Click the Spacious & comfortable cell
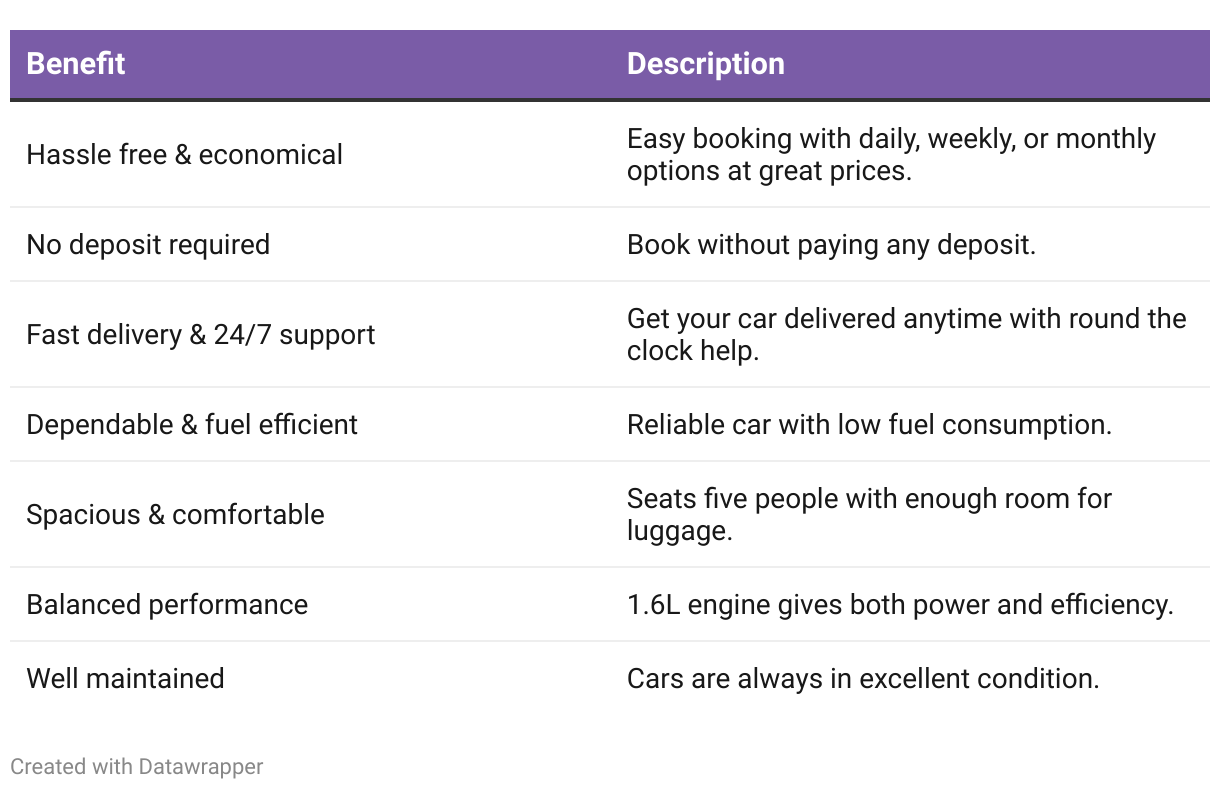 175,515
